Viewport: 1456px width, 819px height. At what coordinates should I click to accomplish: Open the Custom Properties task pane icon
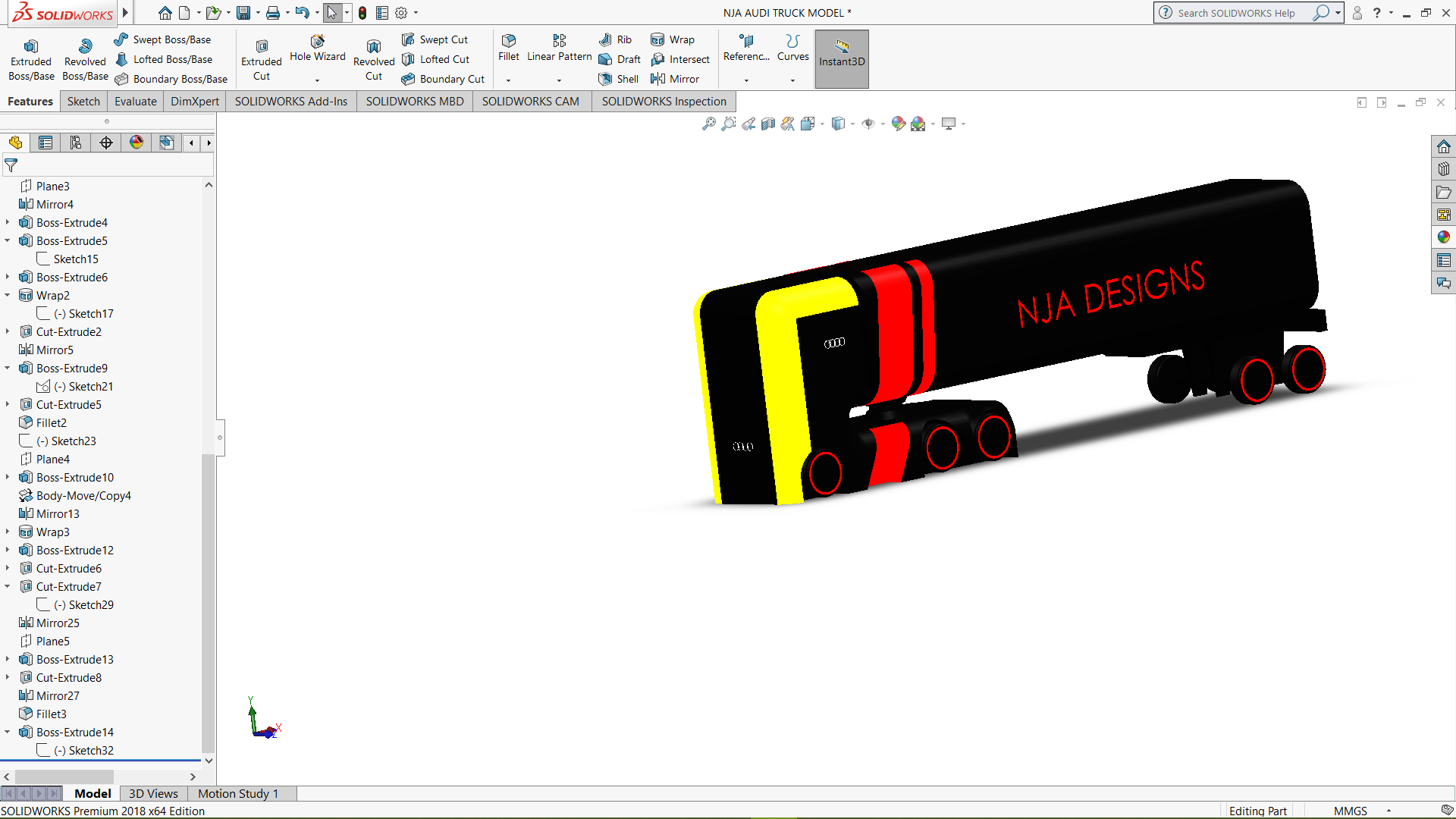click(1444, 260)
